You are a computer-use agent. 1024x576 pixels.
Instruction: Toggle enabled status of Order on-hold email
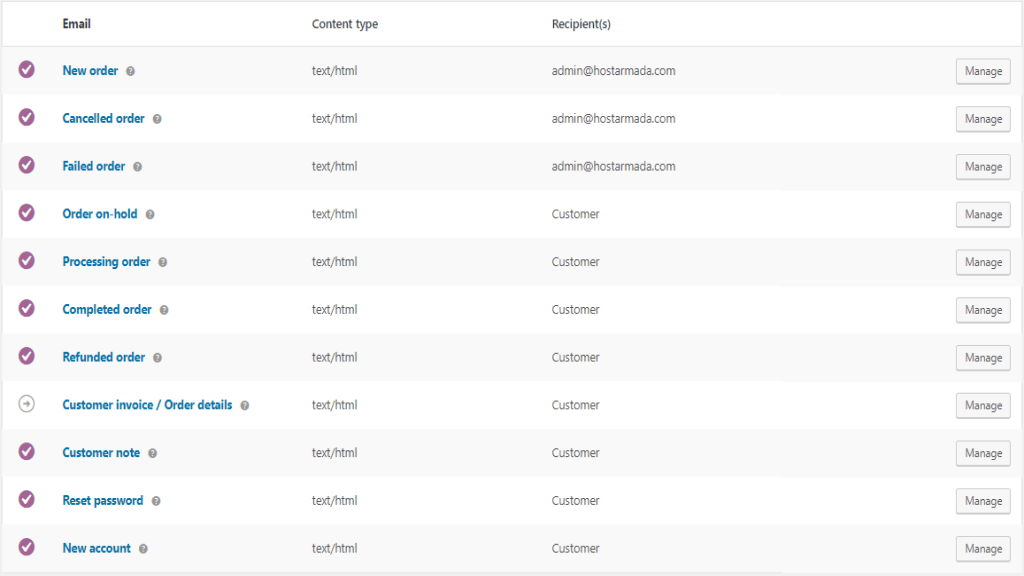[x=27, y=213]
